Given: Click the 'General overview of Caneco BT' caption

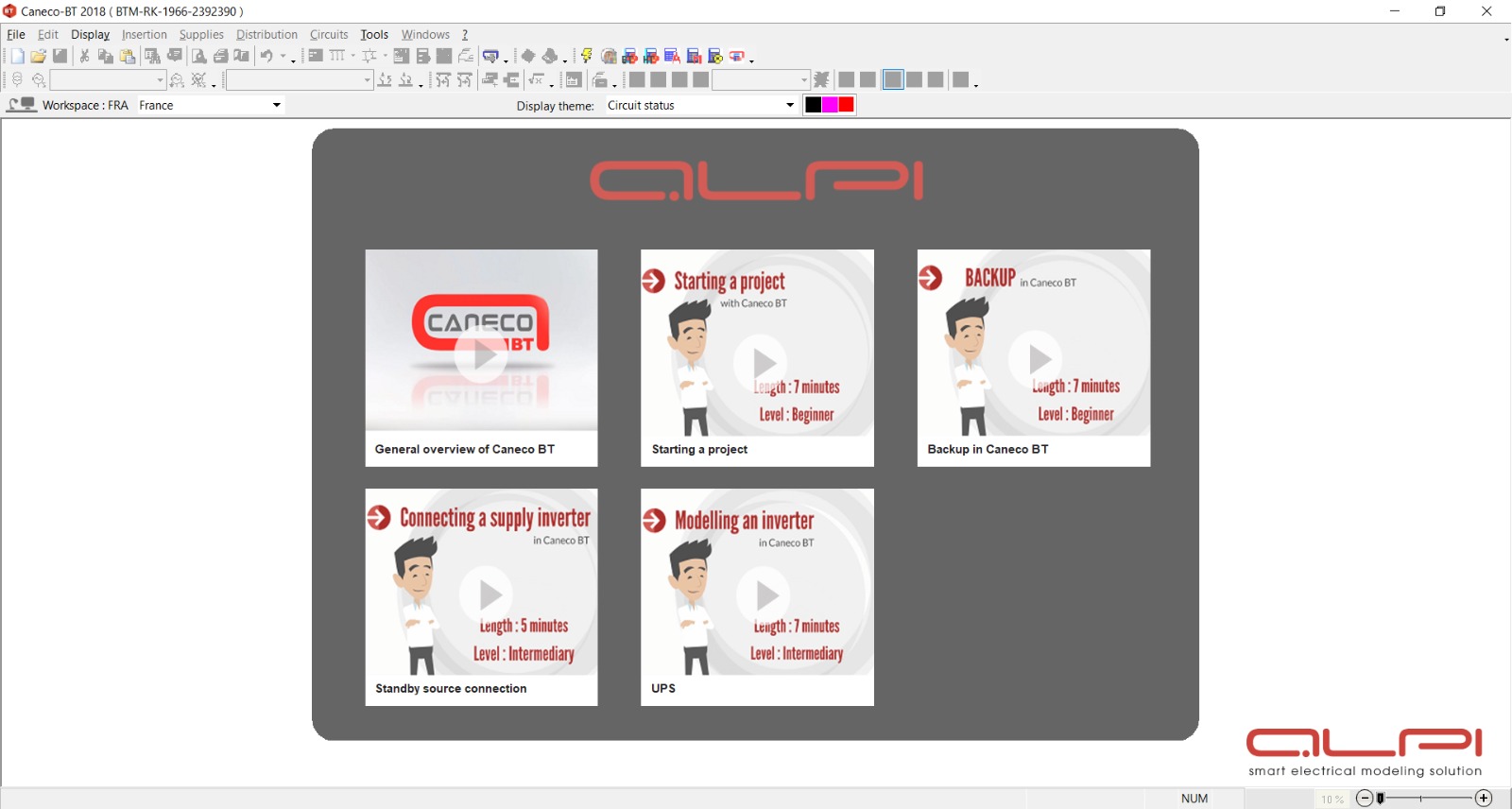Looking at the screenshot, I should coord(465,450).
